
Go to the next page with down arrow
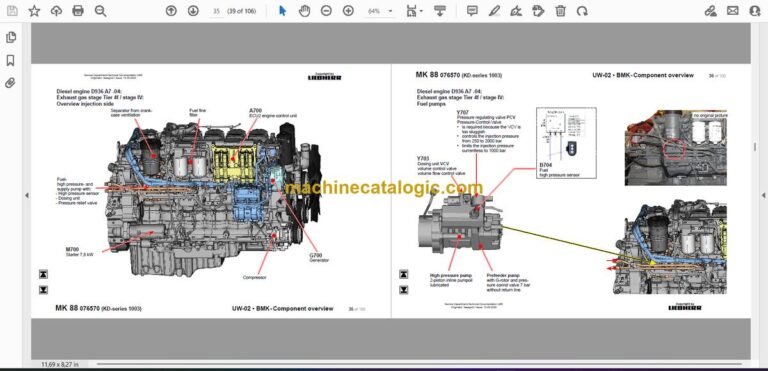(x=193, y=11)
